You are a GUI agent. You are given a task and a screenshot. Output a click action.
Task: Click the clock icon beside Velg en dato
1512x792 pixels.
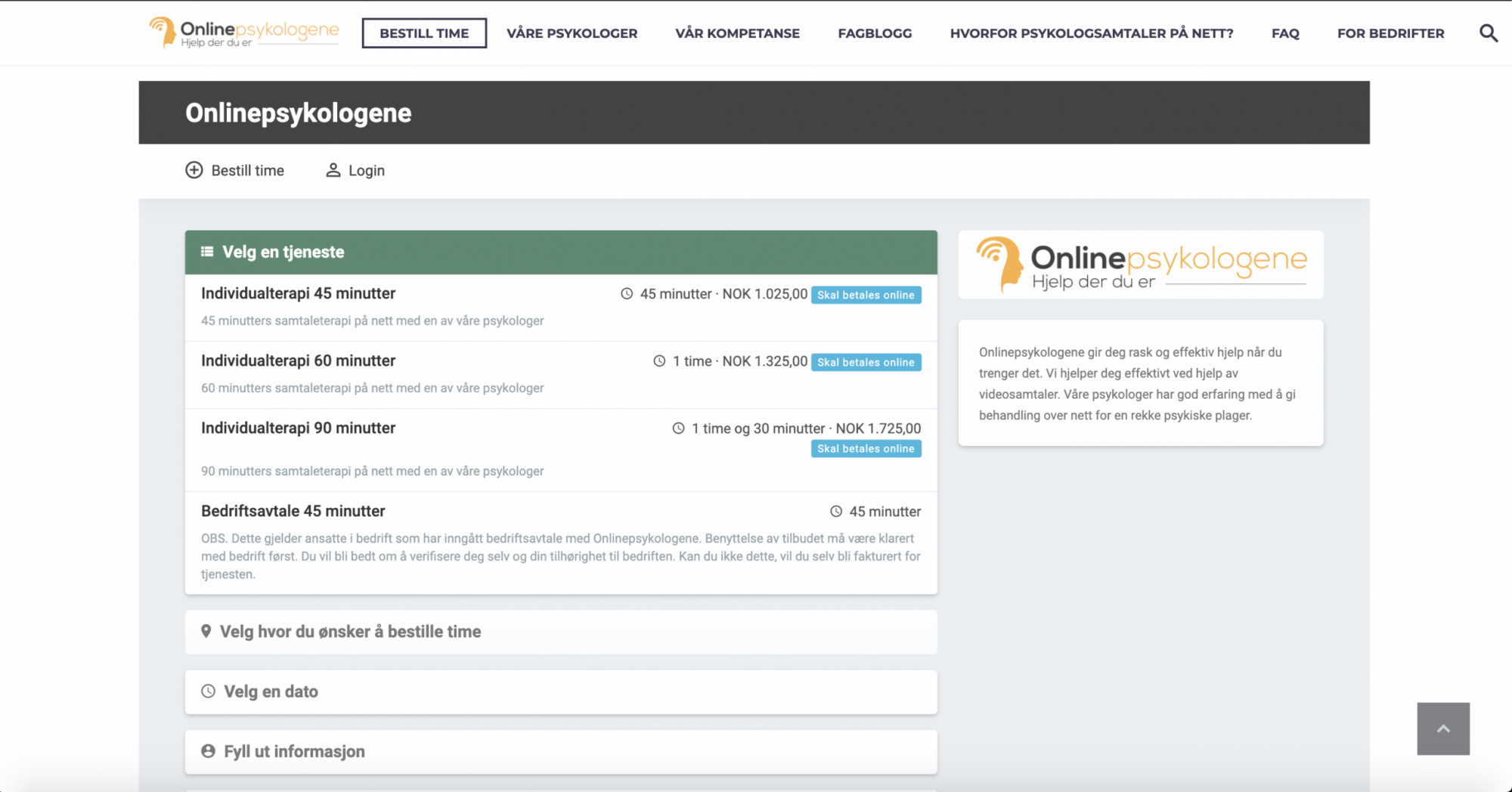(x=208, y=691)
